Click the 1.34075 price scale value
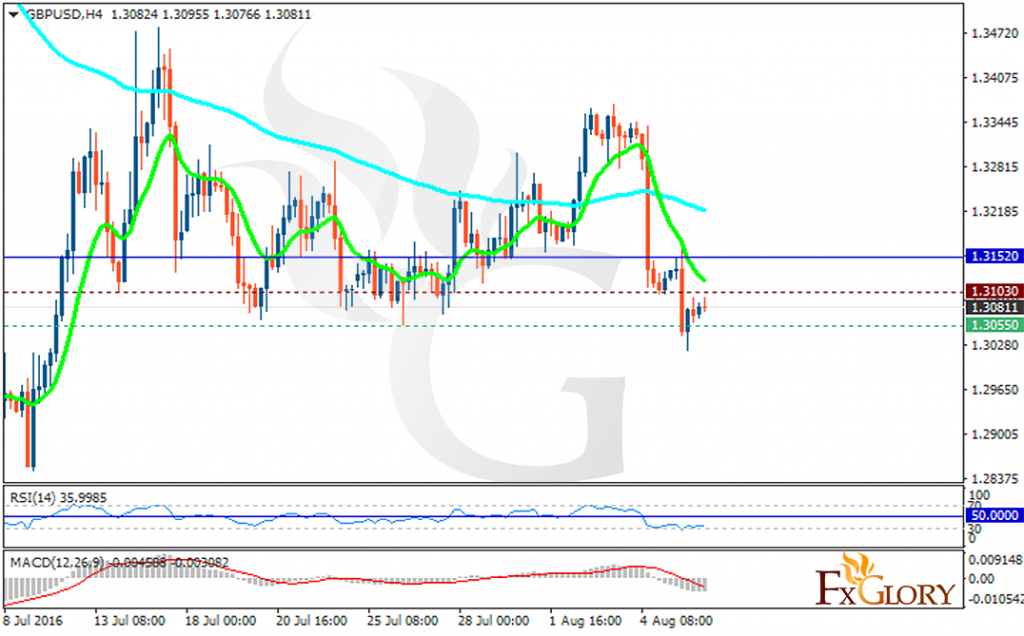The width and height of the screenshot is (1024, 636). pyautogui.click(x=995, y=78)
